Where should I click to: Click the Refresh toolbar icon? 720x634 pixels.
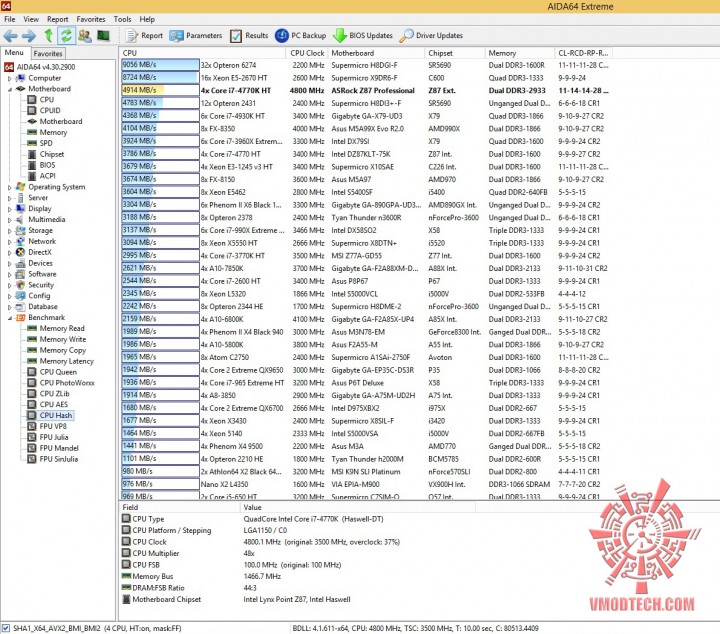click(x=67, y=36)
